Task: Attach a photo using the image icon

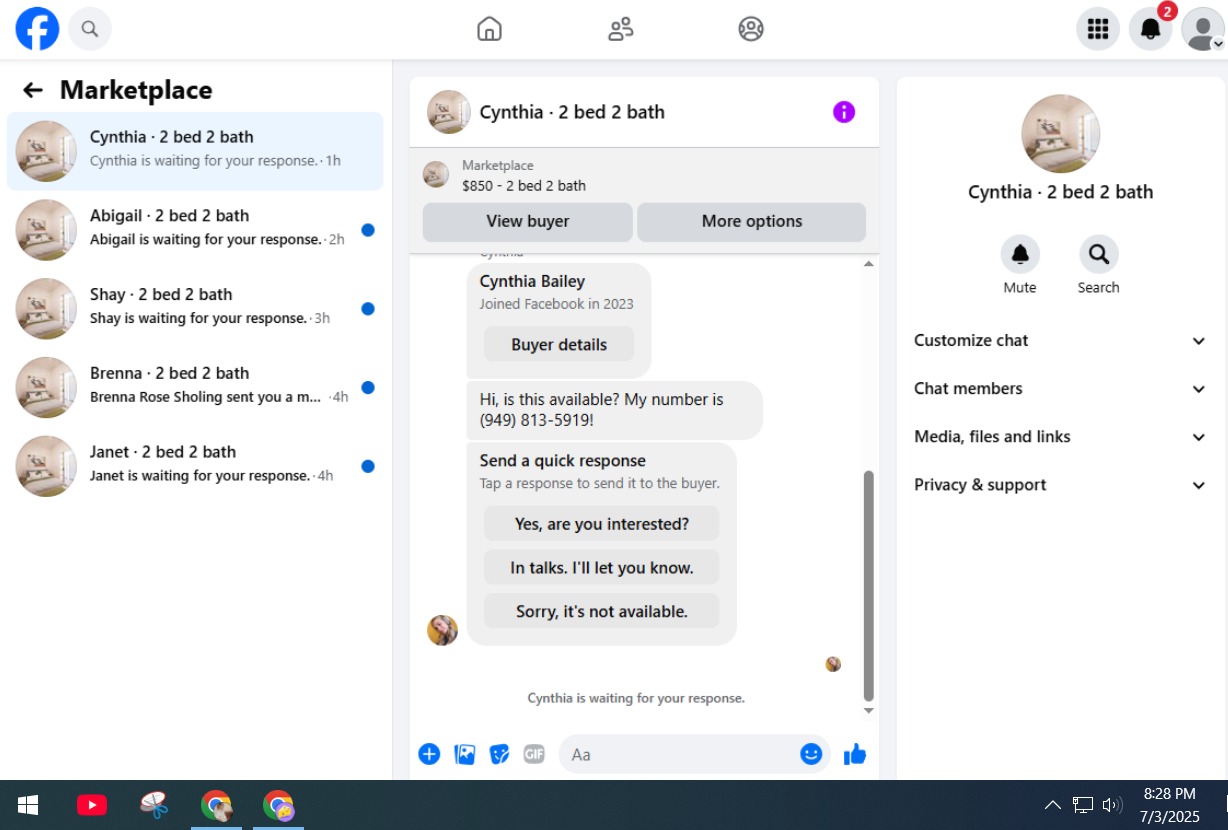Action: point(464,754)
